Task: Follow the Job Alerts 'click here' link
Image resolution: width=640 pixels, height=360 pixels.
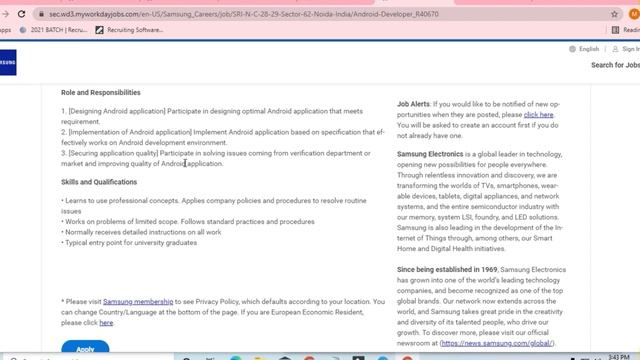Action: tap(538, 115)
